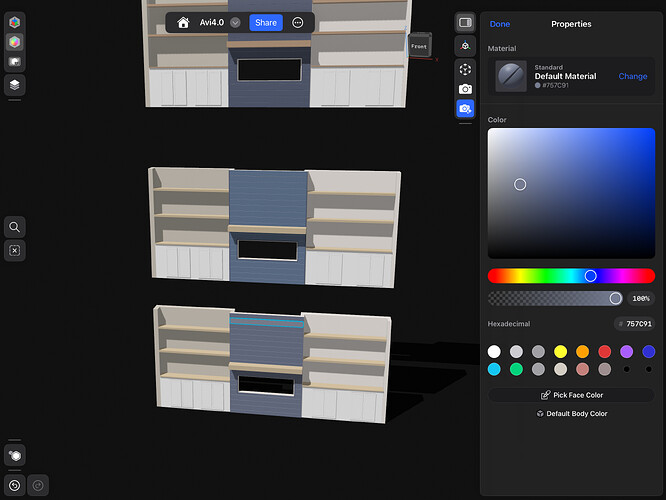Select the white color swatch

[494, 351]
